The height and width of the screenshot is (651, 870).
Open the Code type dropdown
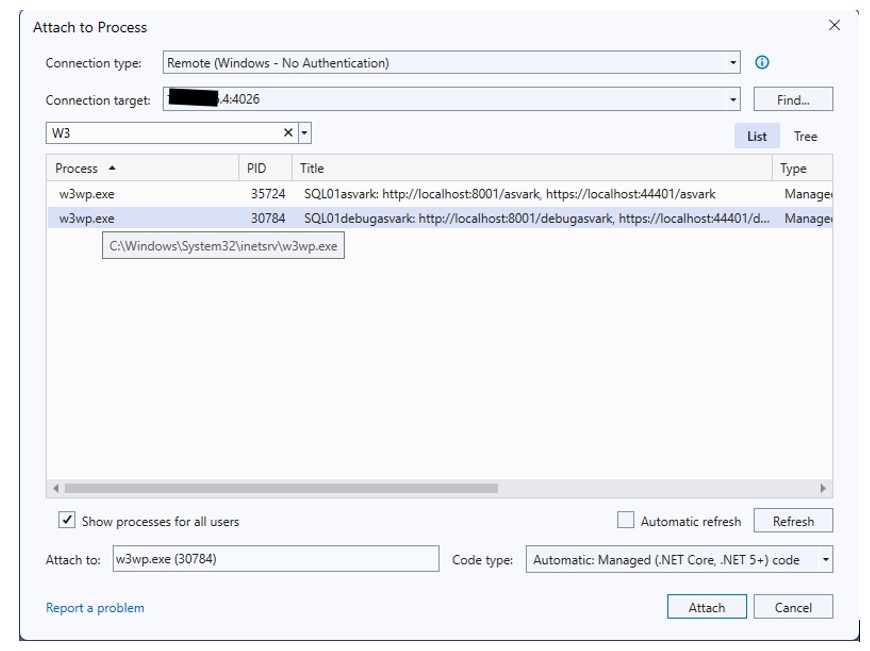825,560
